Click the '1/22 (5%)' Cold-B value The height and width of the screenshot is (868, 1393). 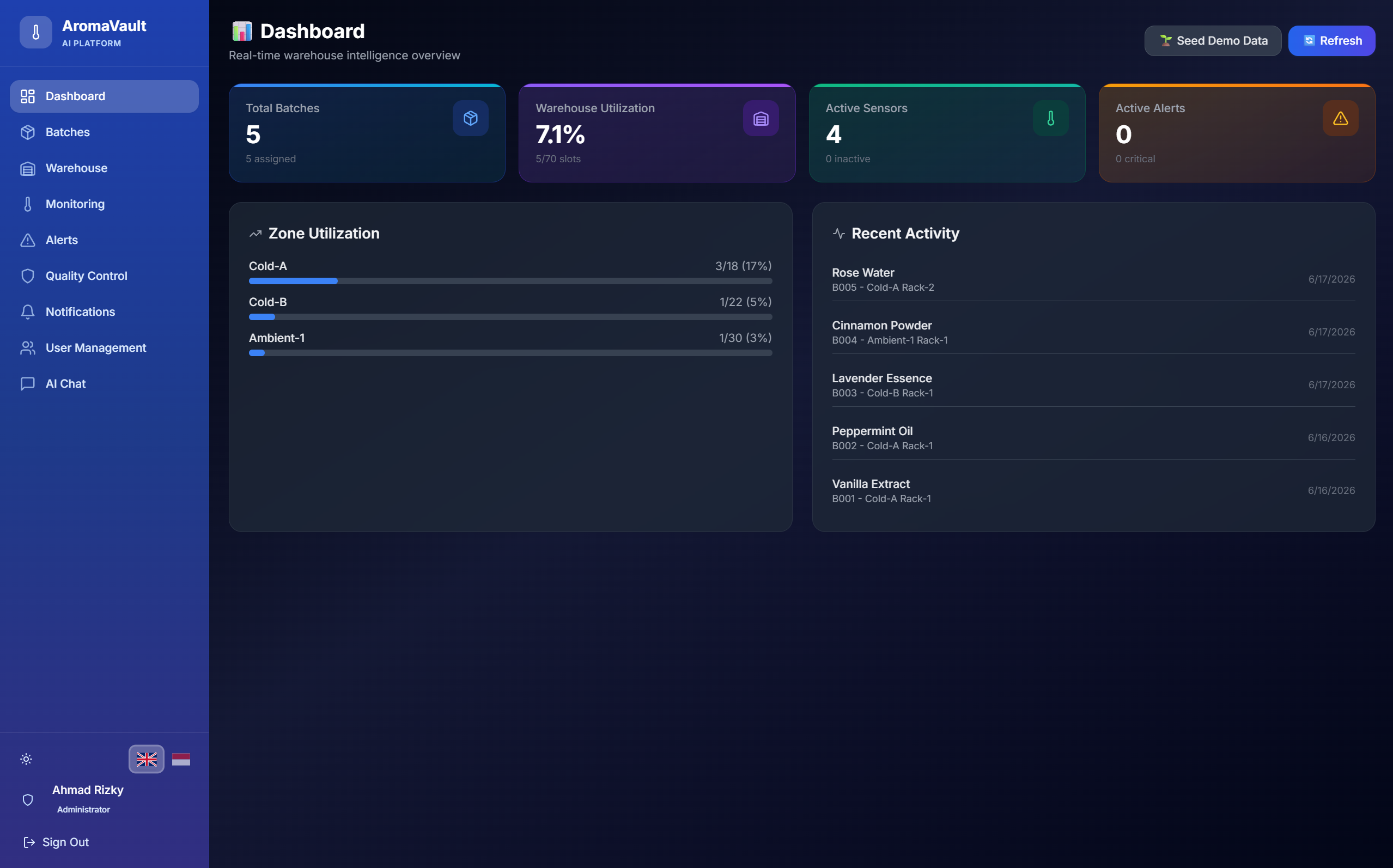(746, 302)
